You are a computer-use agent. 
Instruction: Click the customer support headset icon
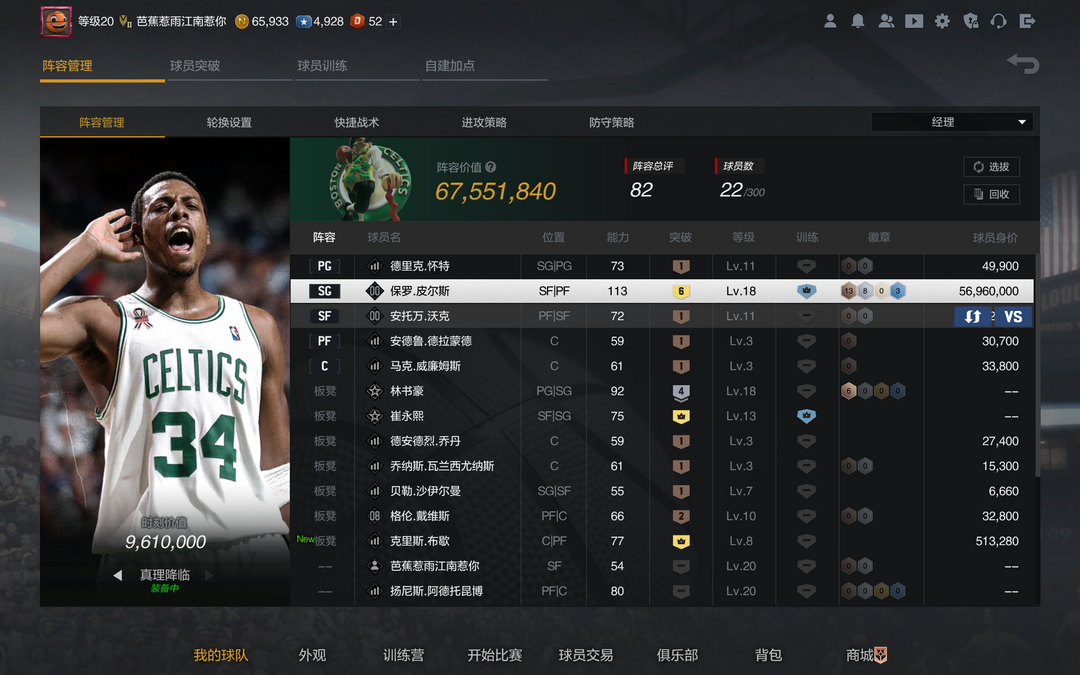pyautogui.click(x=998, y=21)
